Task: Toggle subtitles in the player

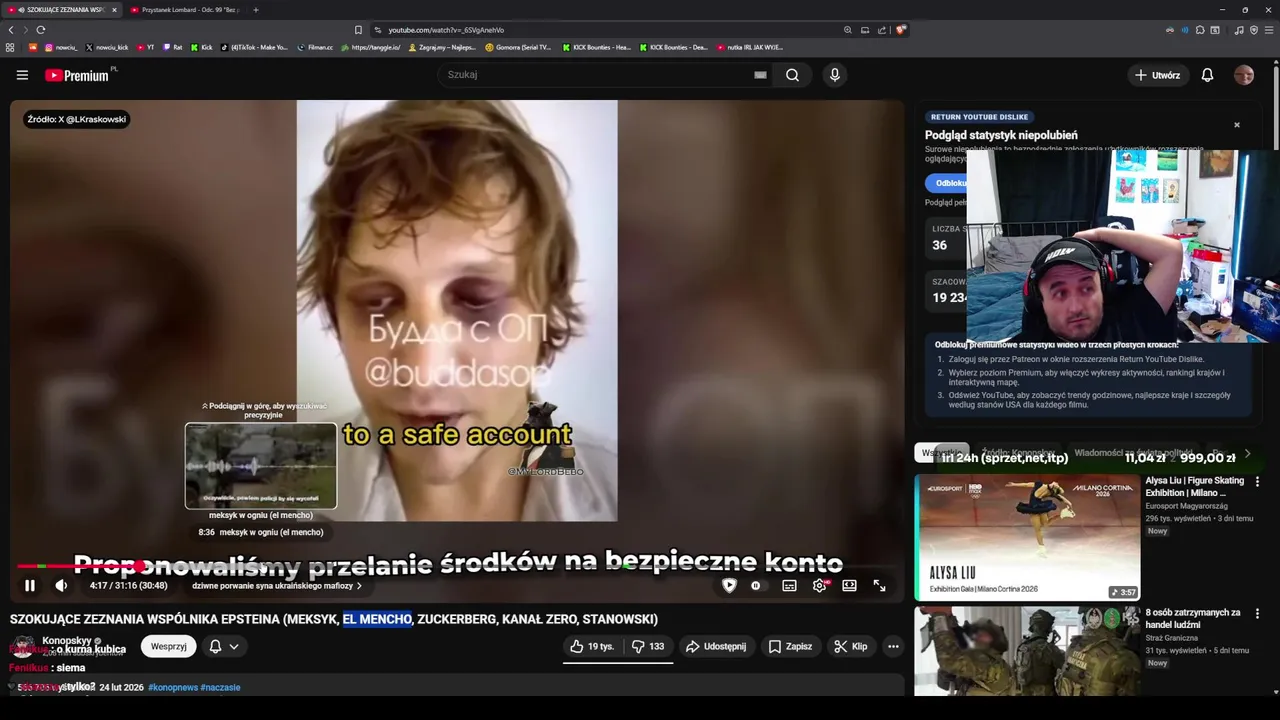Action: tap(789, 586)
